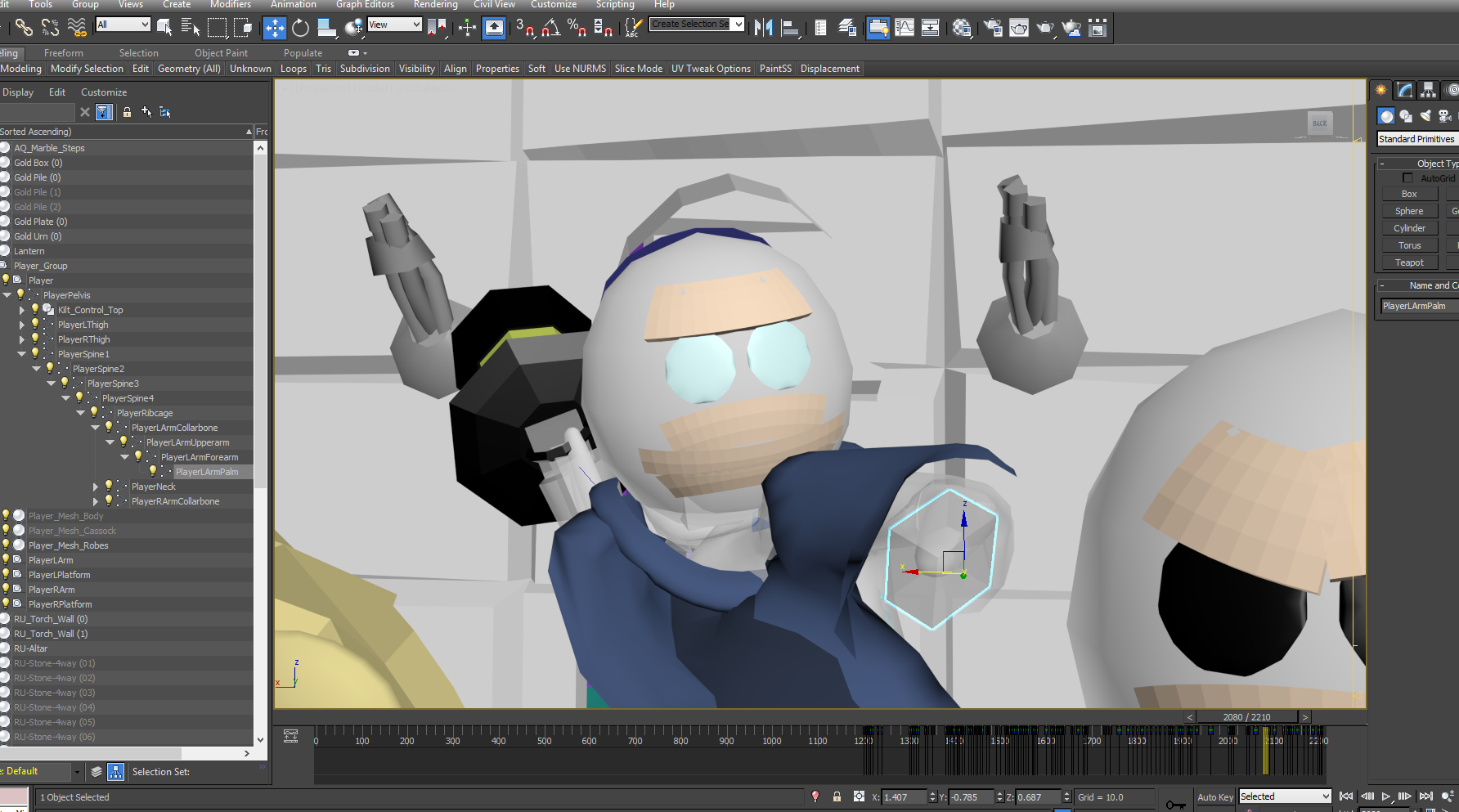Screen dimensions: 1459x812
Task: Open the Mirror dialog from the toolbar
Action: click(763, 27)
